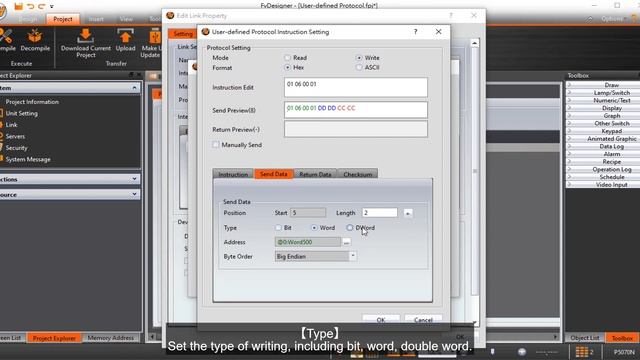
Task: Open Link in Project Explorer
Action: point(11,124)
